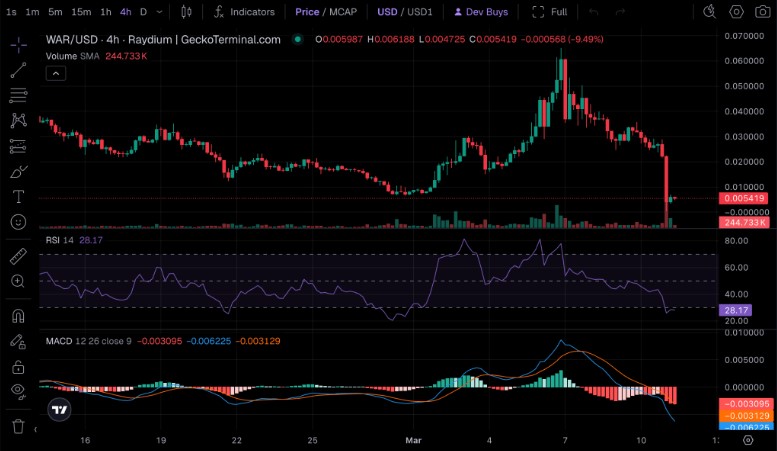The width and height of the screenshot is (777, 451).
Task: Select the brush drawing tool
Action: (18, 172)
